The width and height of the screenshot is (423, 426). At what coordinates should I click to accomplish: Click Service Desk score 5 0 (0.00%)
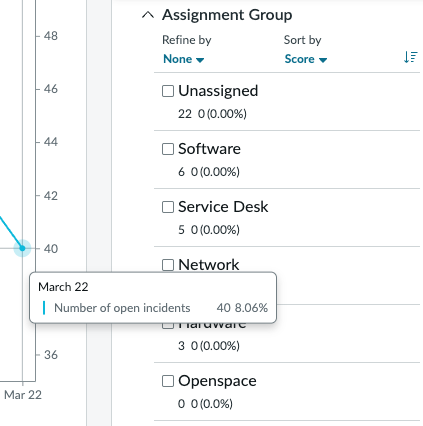coord(209,230)
